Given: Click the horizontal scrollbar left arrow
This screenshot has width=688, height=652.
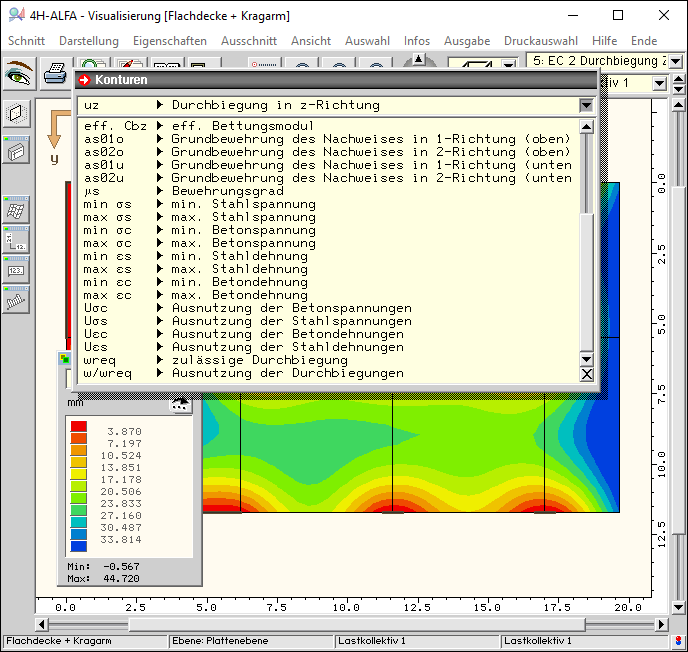Looking at the screenshot, I should (43, 624).
